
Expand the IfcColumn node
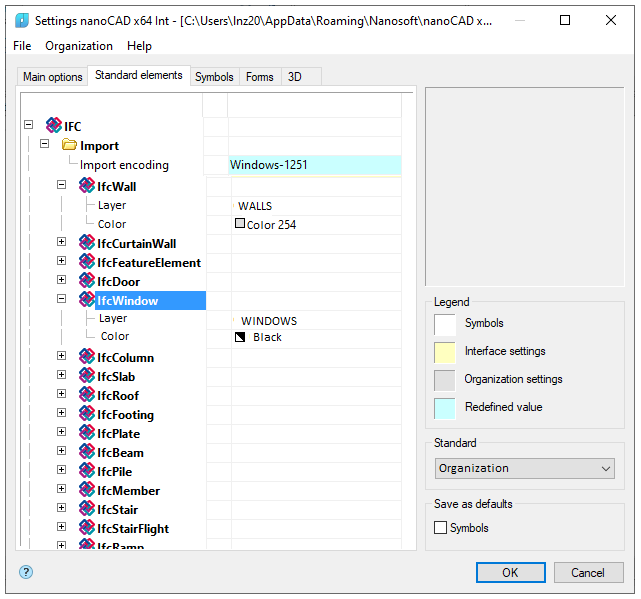[x=61, y=356]
